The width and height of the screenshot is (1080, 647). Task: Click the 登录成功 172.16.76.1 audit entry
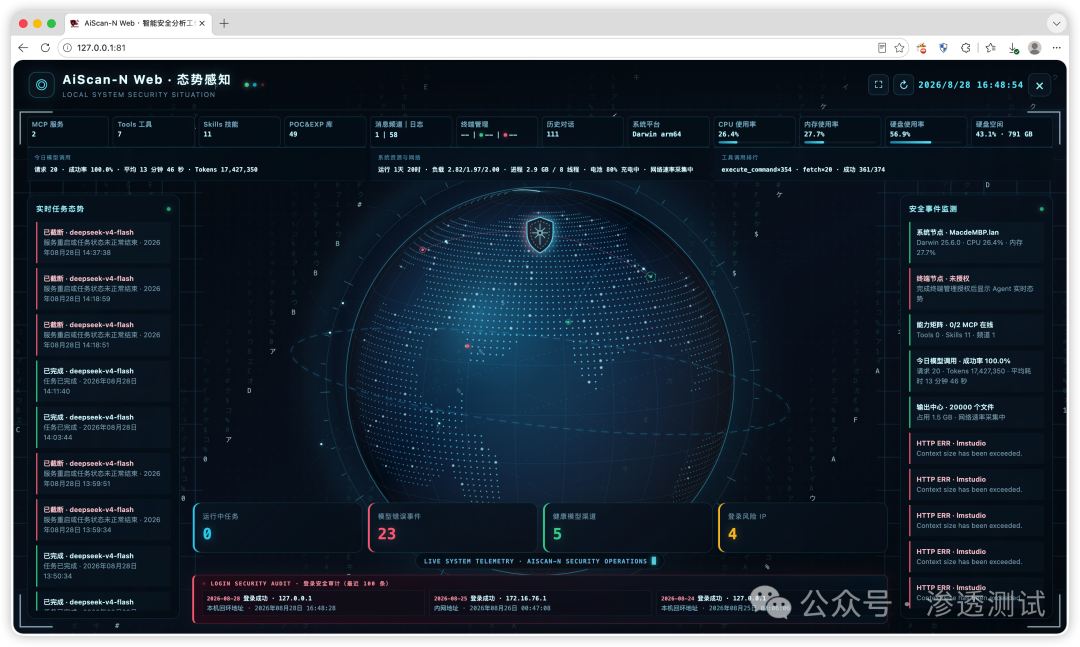pyautogui.click(x=540, y=603)
